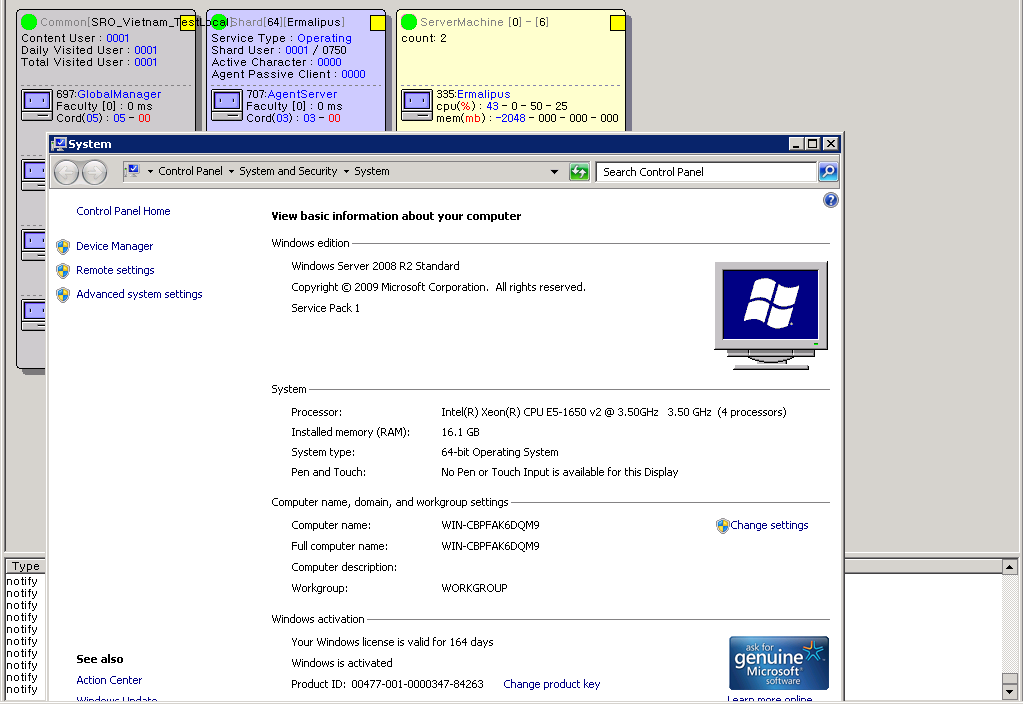Viewport: 1023px width, 704px height.
Task: Click Service Type Operating value
Action: click(324, 38)
